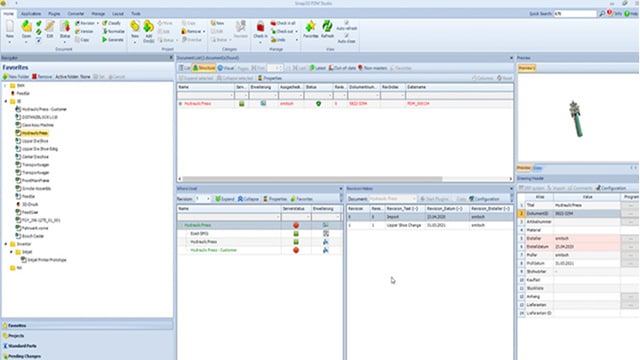Collapse the Inventor folder in Favorites tree
This screenshot has width=640, height=360.
tap(6, 244)
